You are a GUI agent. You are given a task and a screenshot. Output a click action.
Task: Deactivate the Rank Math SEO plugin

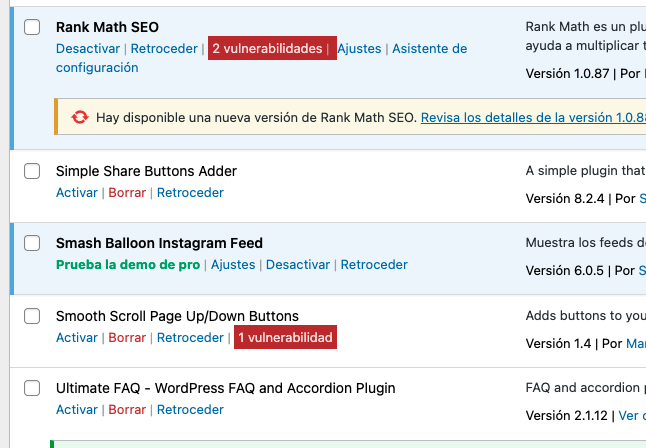coord(88,49)
